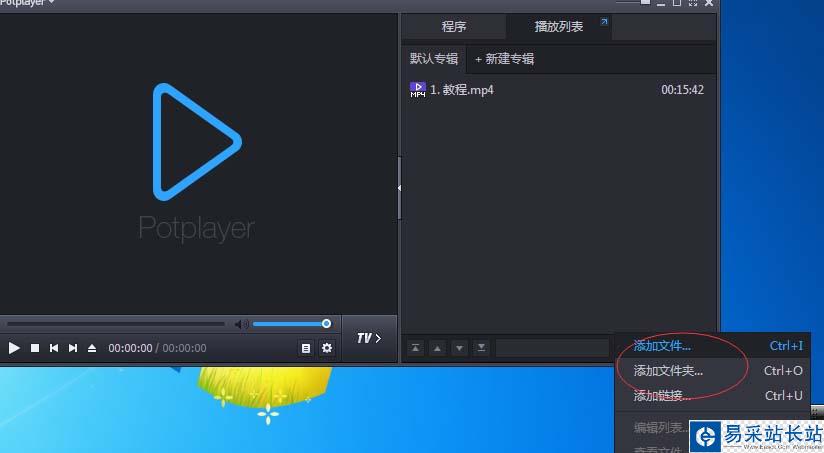Click the eject/open file icon
824x453 pixels.
pyautogui.click(x=92, y=348)
